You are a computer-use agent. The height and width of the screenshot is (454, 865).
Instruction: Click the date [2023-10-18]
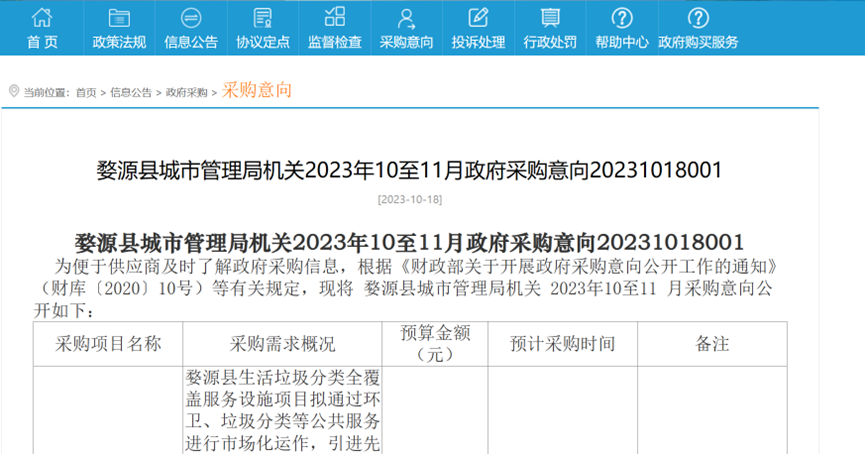[410, 199]
